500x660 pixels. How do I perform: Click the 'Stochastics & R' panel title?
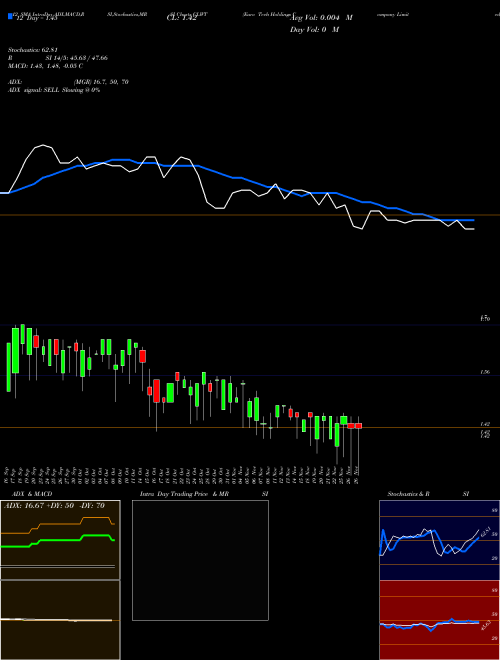tap(409, 494)
